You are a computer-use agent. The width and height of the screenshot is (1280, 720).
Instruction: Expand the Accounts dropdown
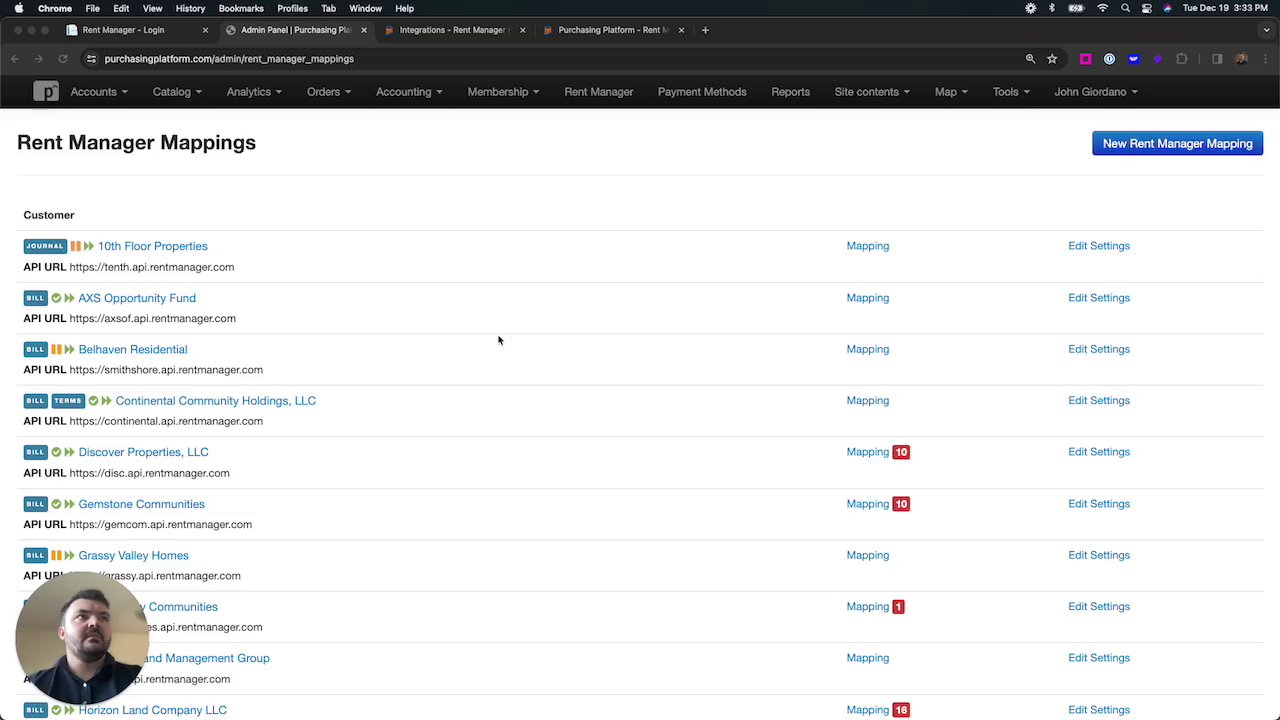[99, 92]
